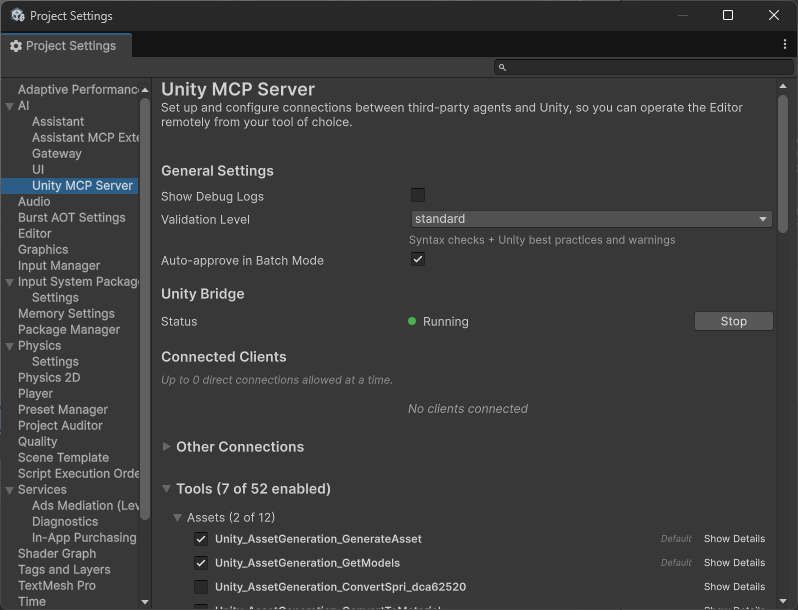798x610 pixels.
Task: Open Adaptive Performance settings
Action: pyautogui.click(x=78, y=90)
